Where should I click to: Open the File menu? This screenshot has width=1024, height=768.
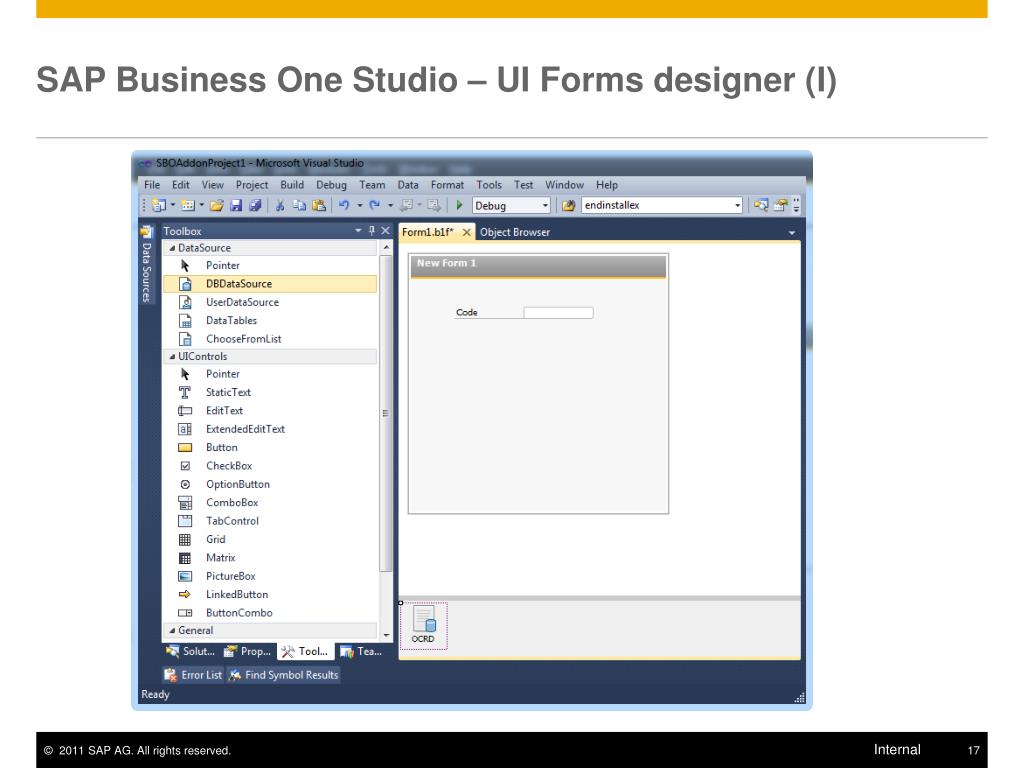(x=152, y=185)
